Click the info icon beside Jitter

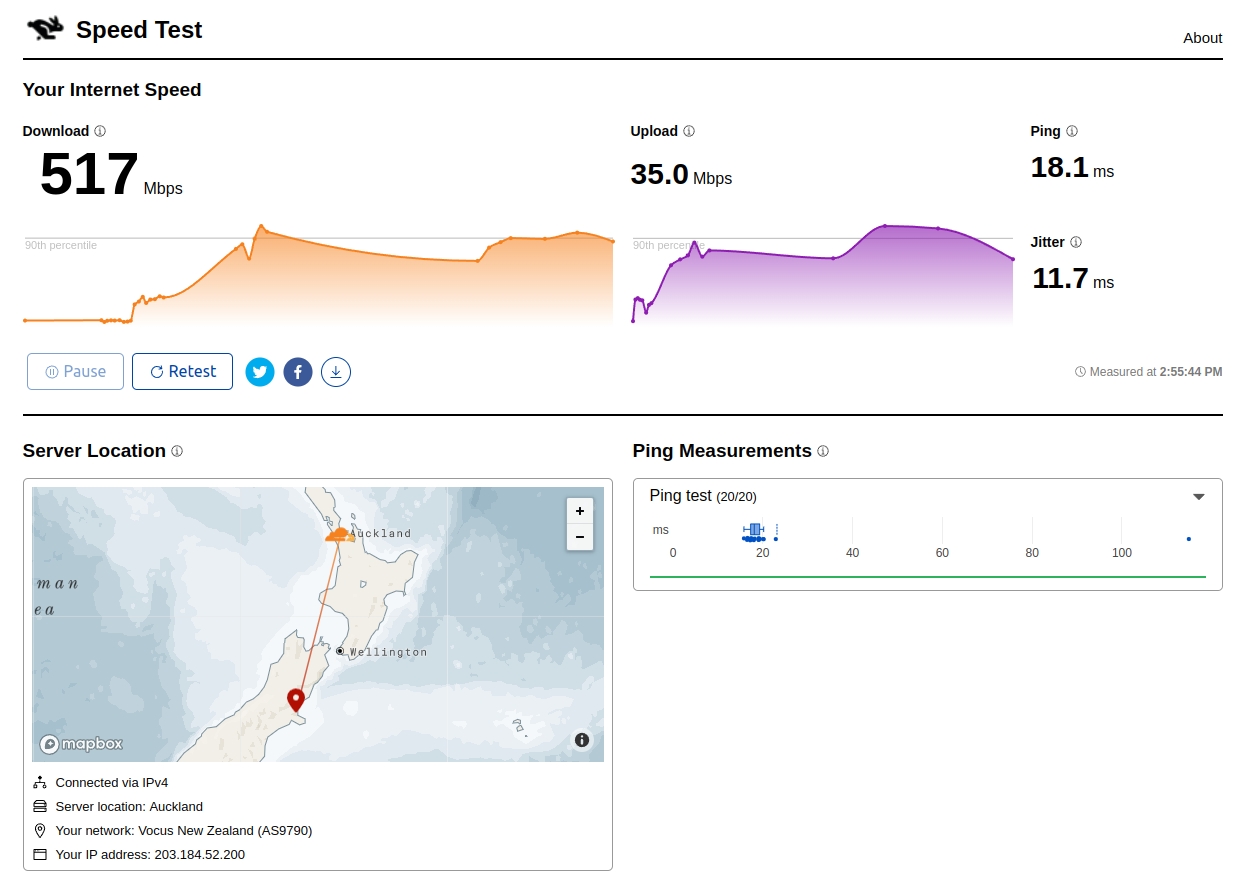pos(1076,242)
